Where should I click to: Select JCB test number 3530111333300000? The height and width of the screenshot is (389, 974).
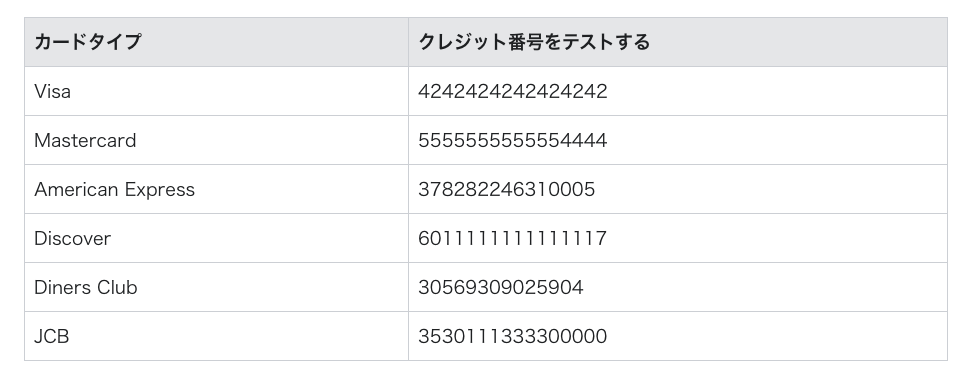512,337
